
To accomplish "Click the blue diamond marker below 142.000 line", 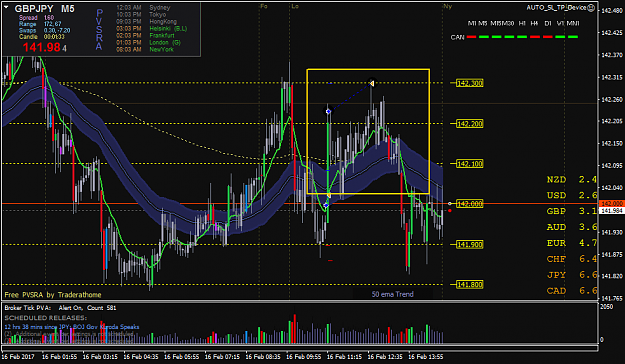I will (326, 205).
